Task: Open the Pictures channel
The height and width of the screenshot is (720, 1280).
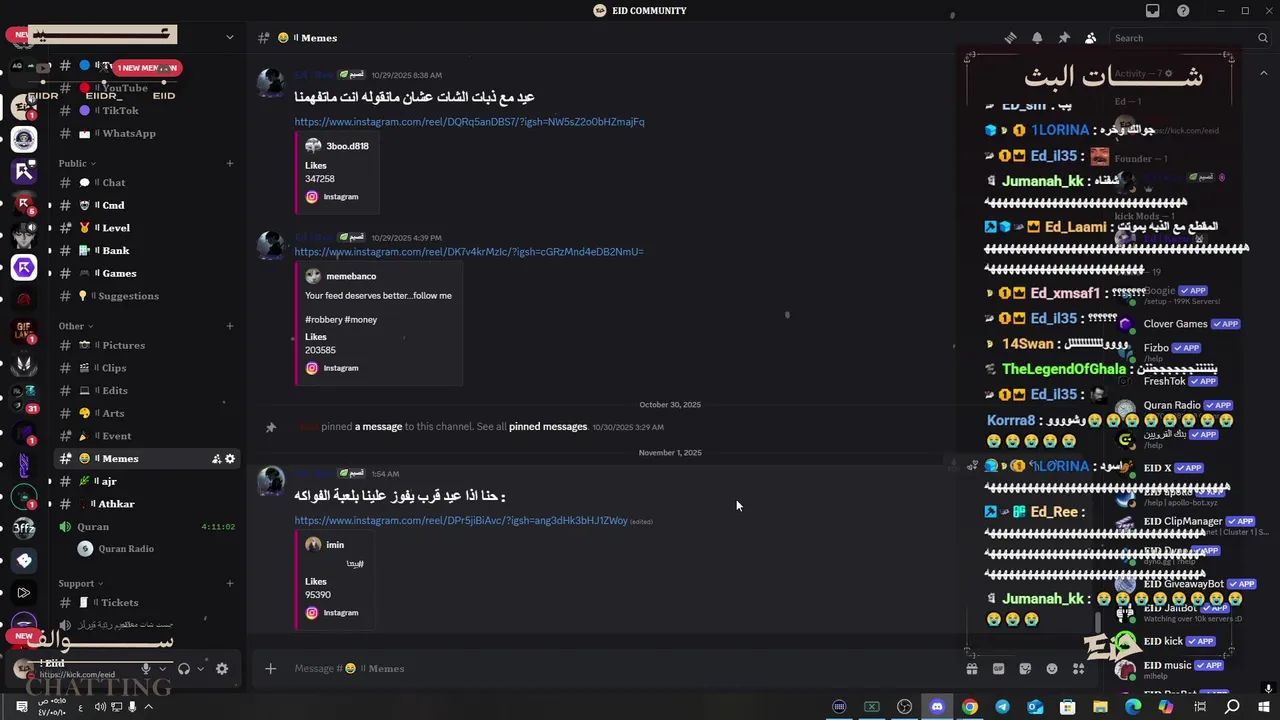Action: [x=146, y=345]
